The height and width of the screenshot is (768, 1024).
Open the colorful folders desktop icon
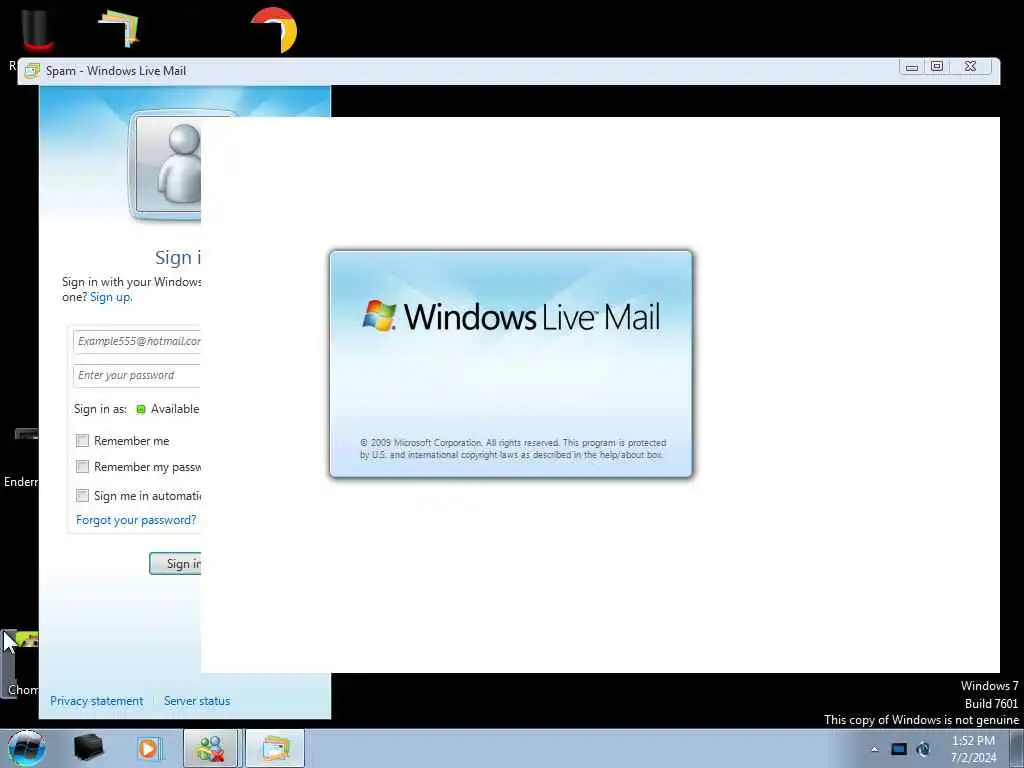(119, 29)
